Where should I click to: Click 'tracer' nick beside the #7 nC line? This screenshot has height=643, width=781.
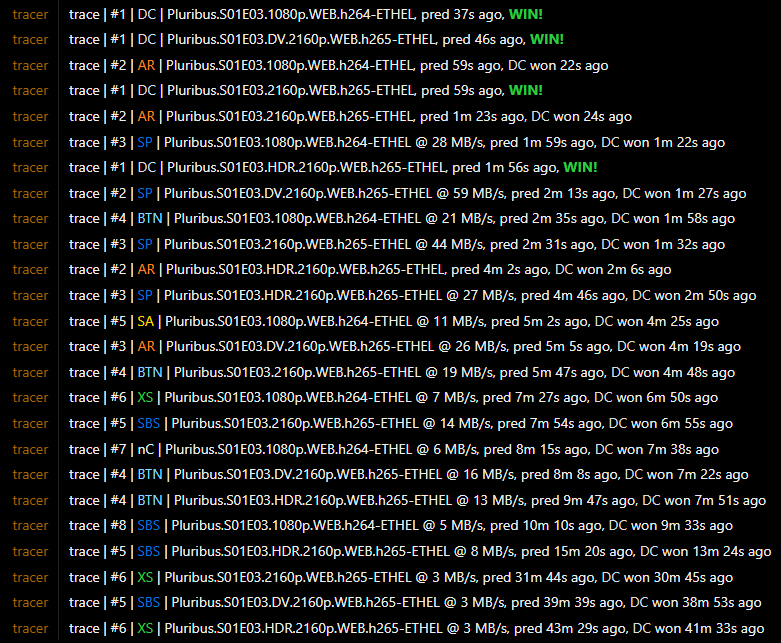tap(30, 449)
